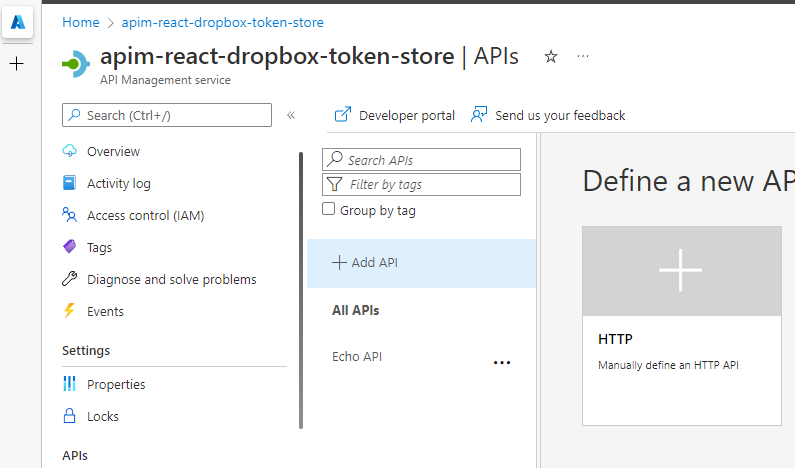Click the plus sign on HTTP tile
795x468 pixels.
(x=680, y=270)
